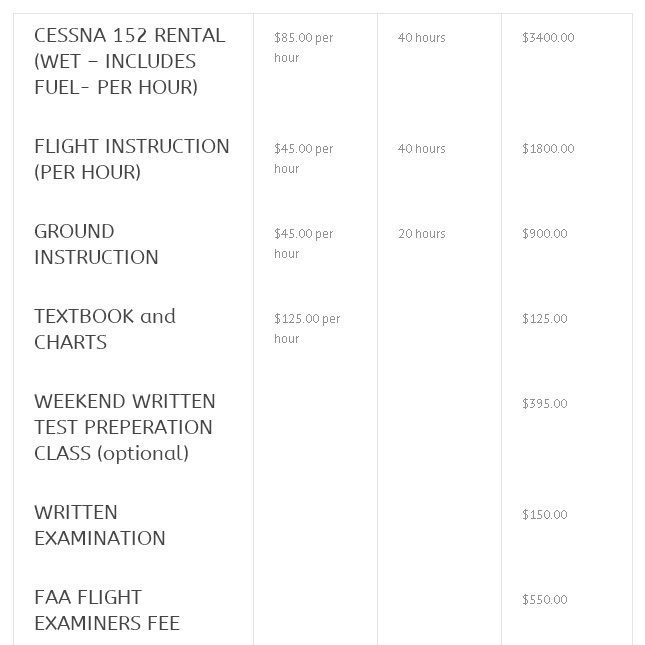Viewport: 645px width, 645px height.
Task: Click the Ground Instruction row label
Action: tap(96, 244)
